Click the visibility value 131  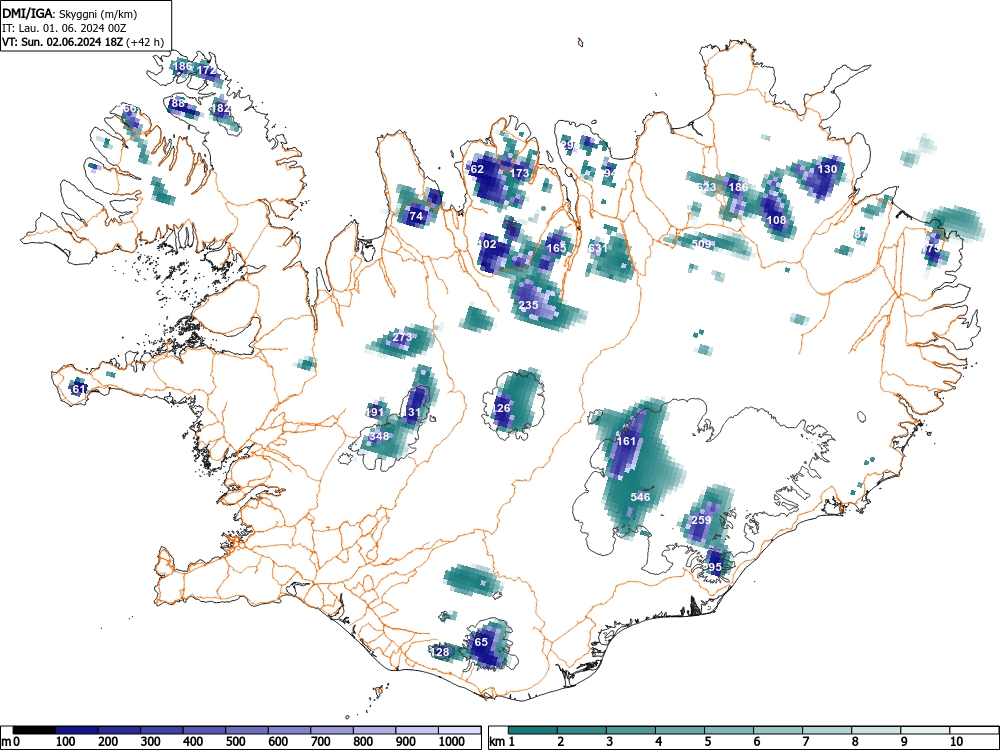click(x=412, y=413)
